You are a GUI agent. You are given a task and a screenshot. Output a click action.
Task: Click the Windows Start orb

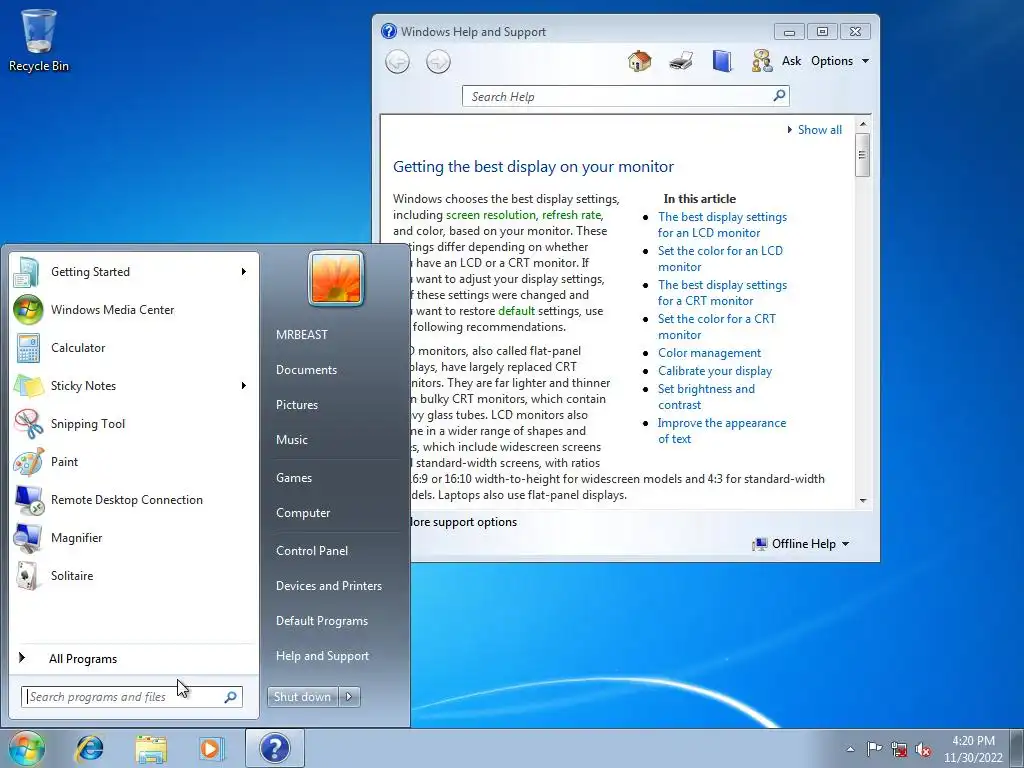point(27,748)
